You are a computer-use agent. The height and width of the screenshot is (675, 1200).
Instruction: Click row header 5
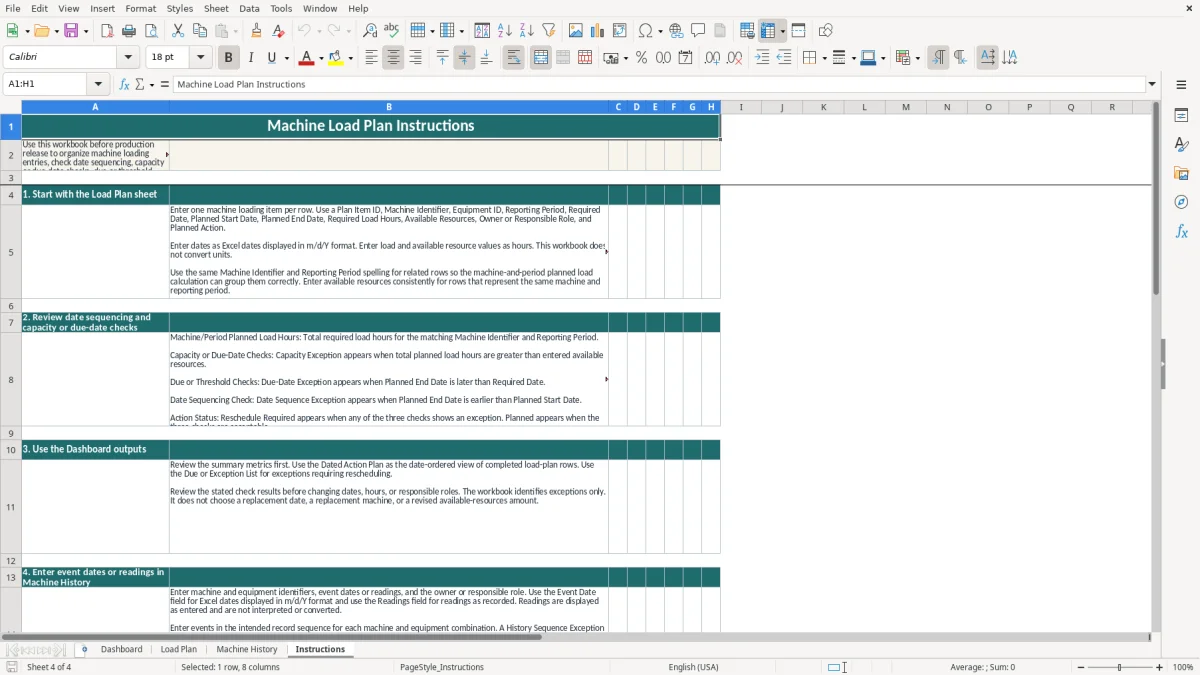point(11,252)
